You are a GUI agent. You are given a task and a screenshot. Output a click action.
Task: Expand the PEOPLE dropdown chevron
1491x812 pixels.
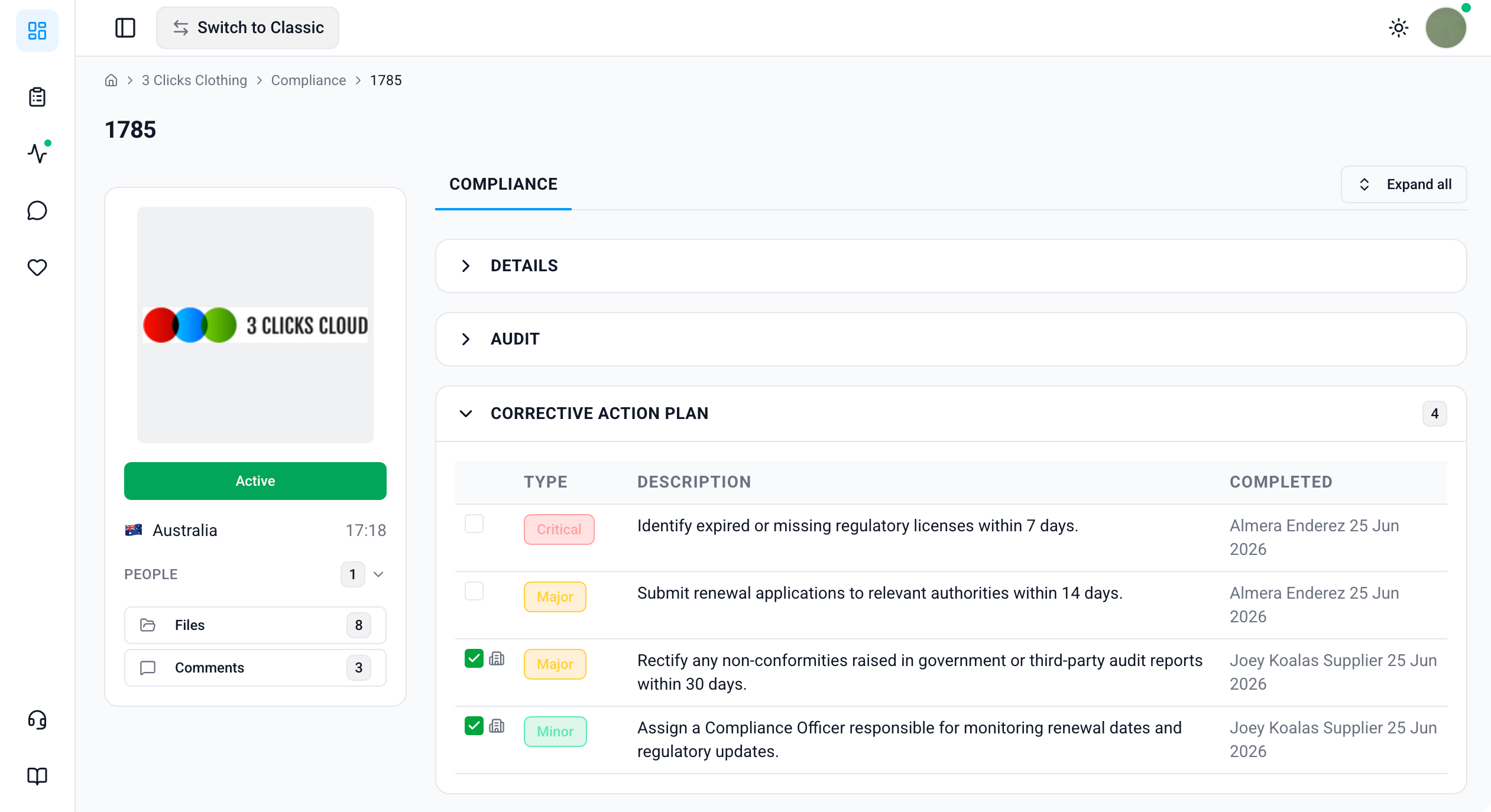coord(379,574)
